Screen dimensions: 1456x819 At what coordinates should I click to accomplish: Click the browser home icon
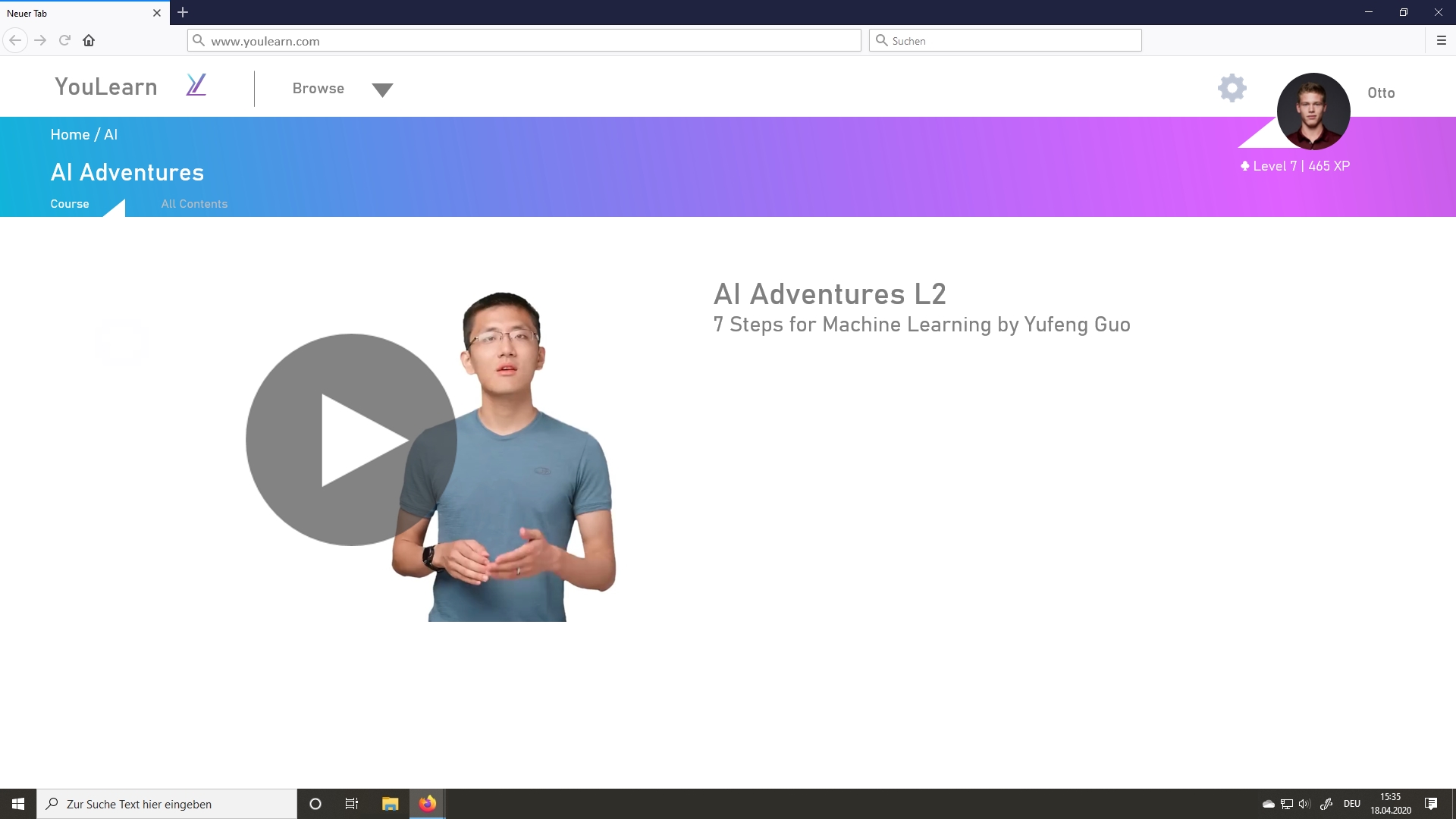point(89,41)
